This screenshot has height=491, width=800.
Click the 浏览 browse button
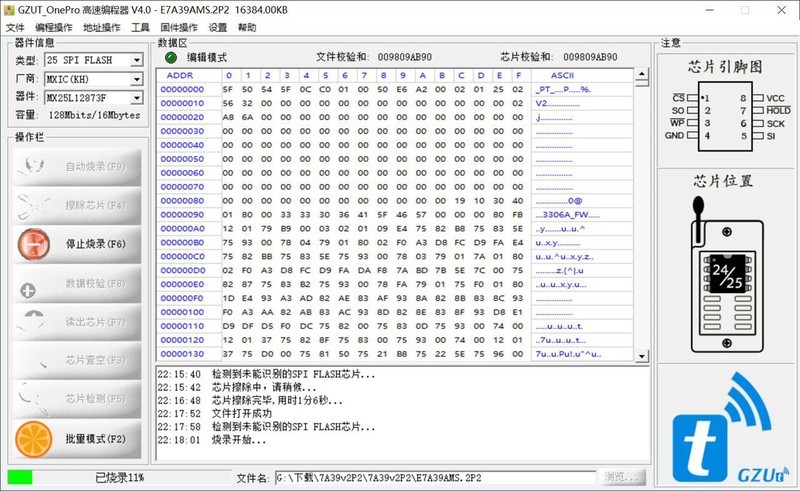click(x=621, y=478)
